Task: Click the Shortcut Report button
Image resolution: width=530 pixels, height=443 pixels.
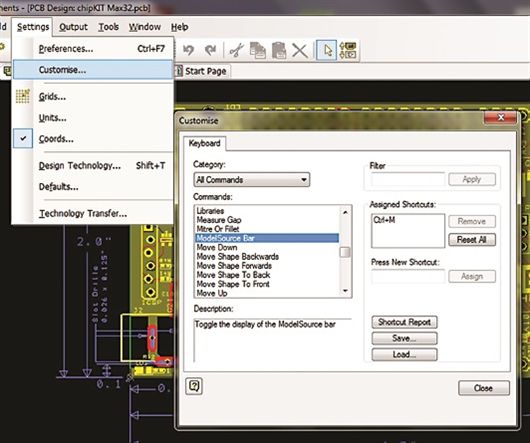Action: pos(404,322)
